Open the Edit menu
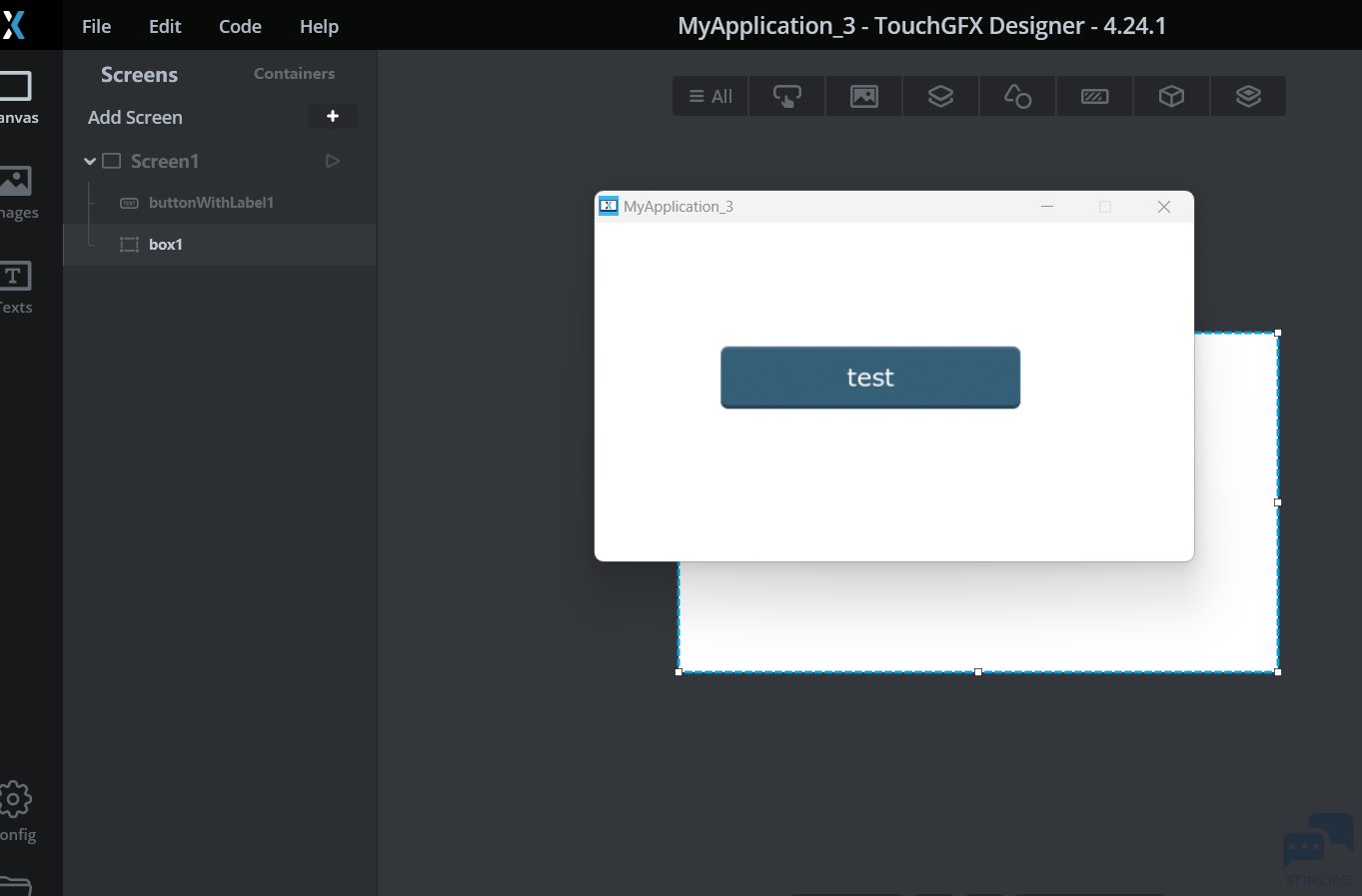Viewport: 1362px width, 896px height. click(x=165, y=26)
